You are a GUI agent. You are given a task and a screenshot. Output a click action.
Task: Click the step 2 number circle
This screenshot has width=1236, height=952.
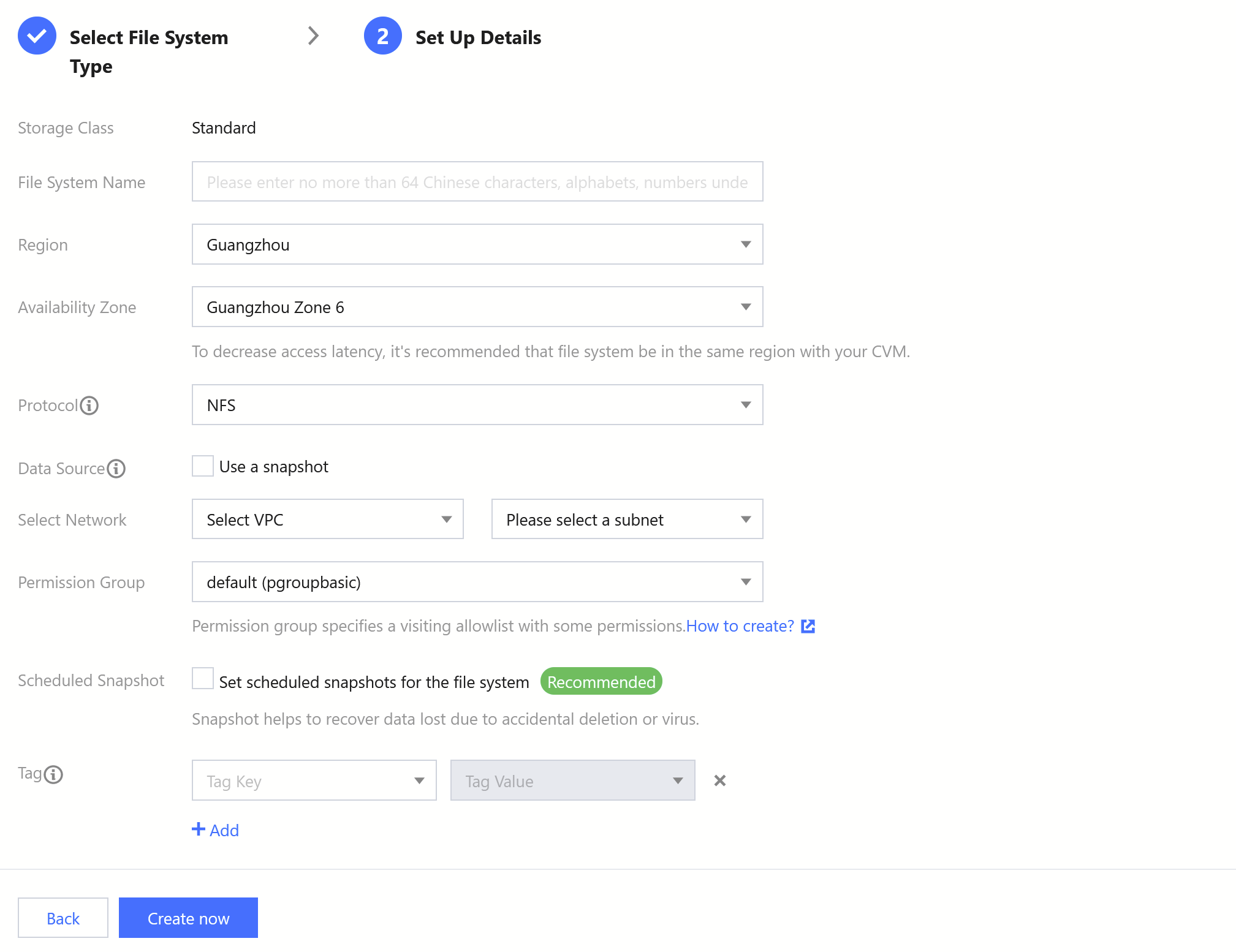coord(382,36)
